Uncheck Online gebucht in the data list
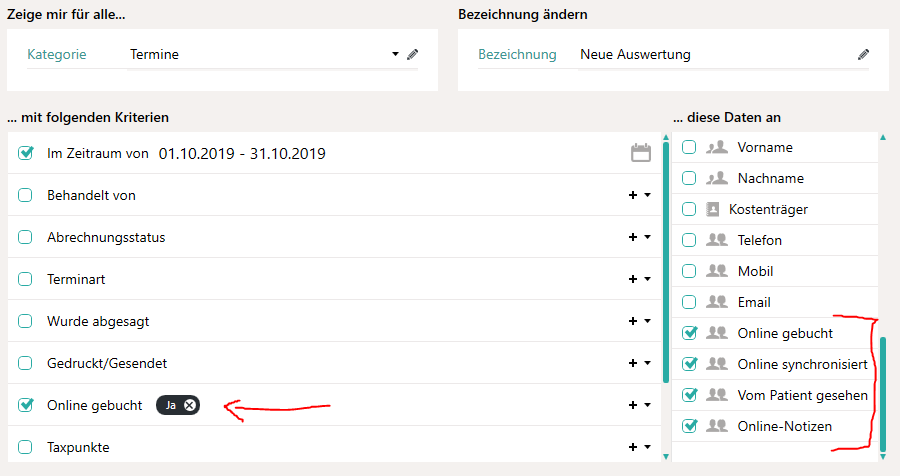Screen dimensions: 900x476 point(689,333)
